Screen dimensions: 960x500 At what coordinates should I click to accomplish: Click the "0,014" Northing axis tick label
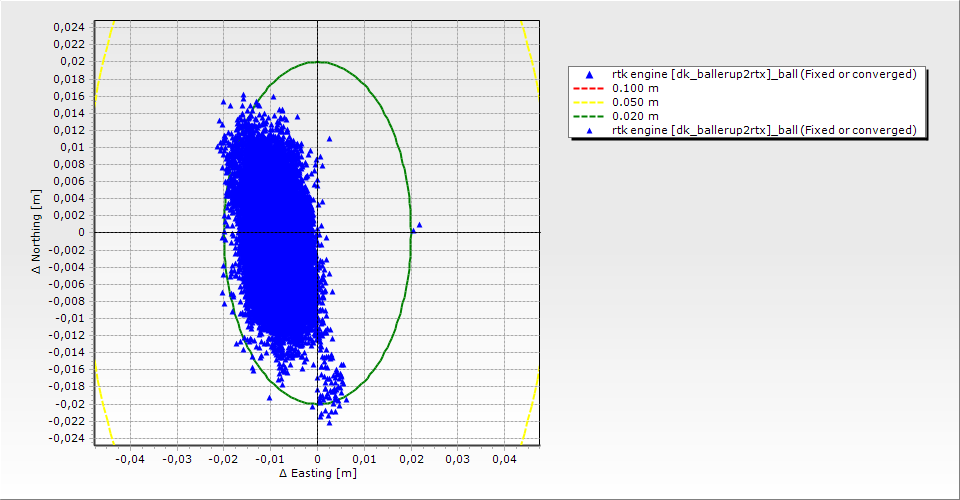[69, 113]
